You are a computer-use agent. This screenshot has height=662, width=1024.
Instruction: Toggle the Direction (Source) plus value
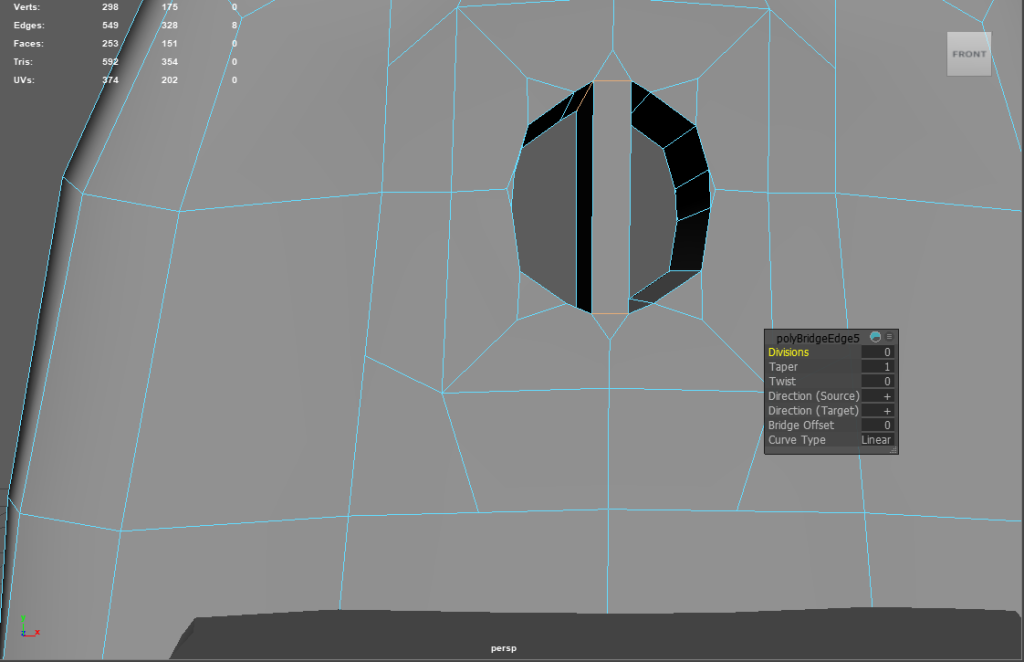click(x=877, y=396)
